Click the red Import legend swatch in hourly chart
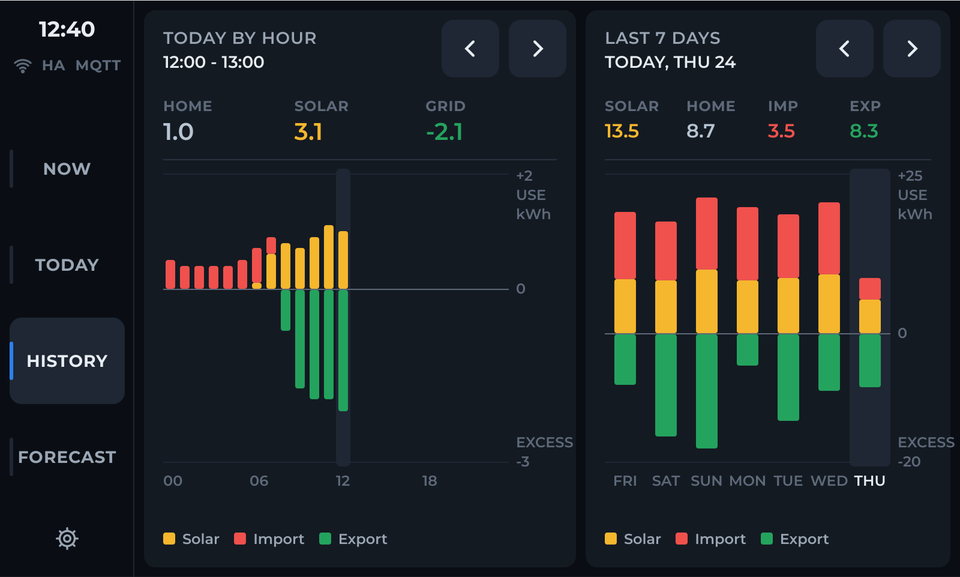The height and width of the screenshot is (577, 960). point(240,539)
